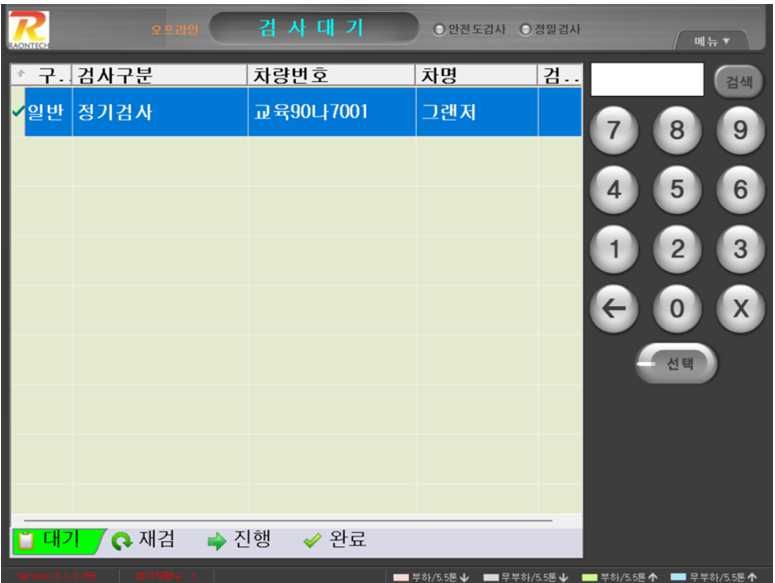Click the backspace arrow keypad button
Viewport: 775px width, 583px height.
613,309
